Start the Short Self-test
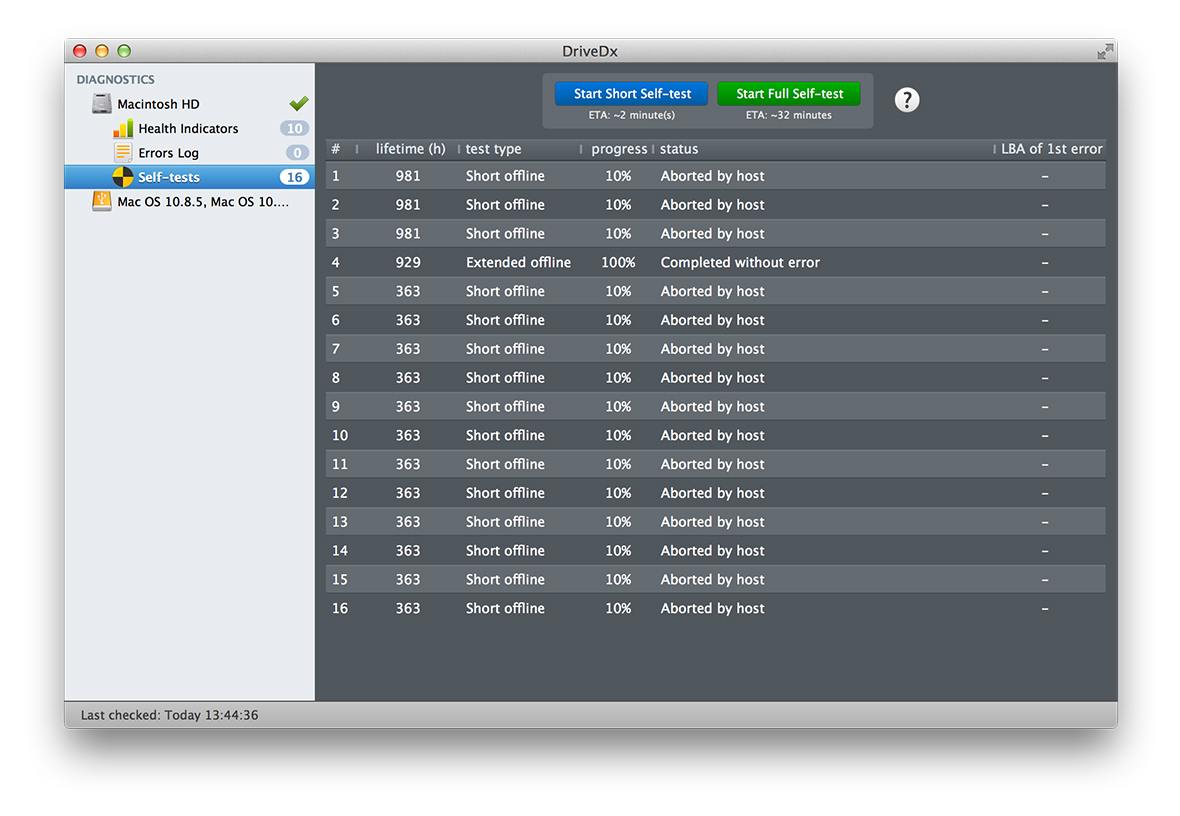The image size is (1180, 816). coord(631,93)
